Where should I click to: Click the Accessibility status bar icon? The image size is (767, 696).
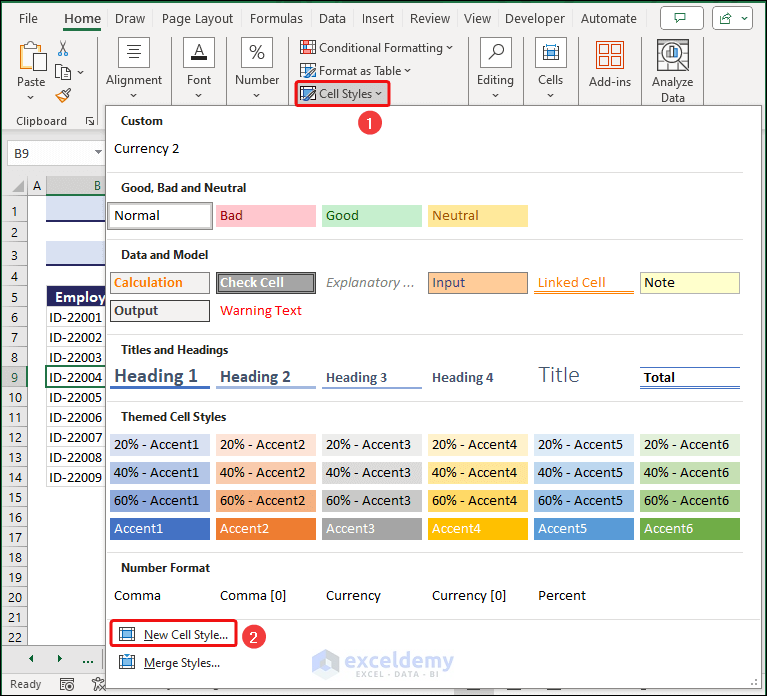coord(98,684)
